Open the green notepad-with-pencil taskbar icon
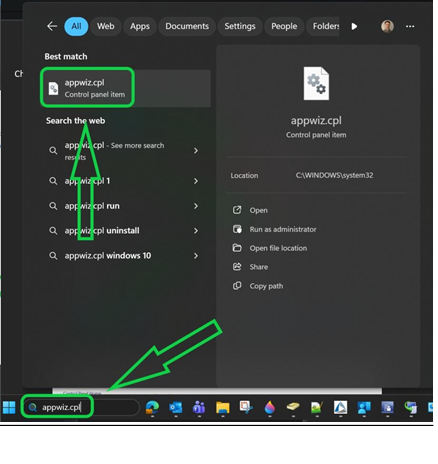This screenshot has height=464, width=438. [x=317, y=407]
